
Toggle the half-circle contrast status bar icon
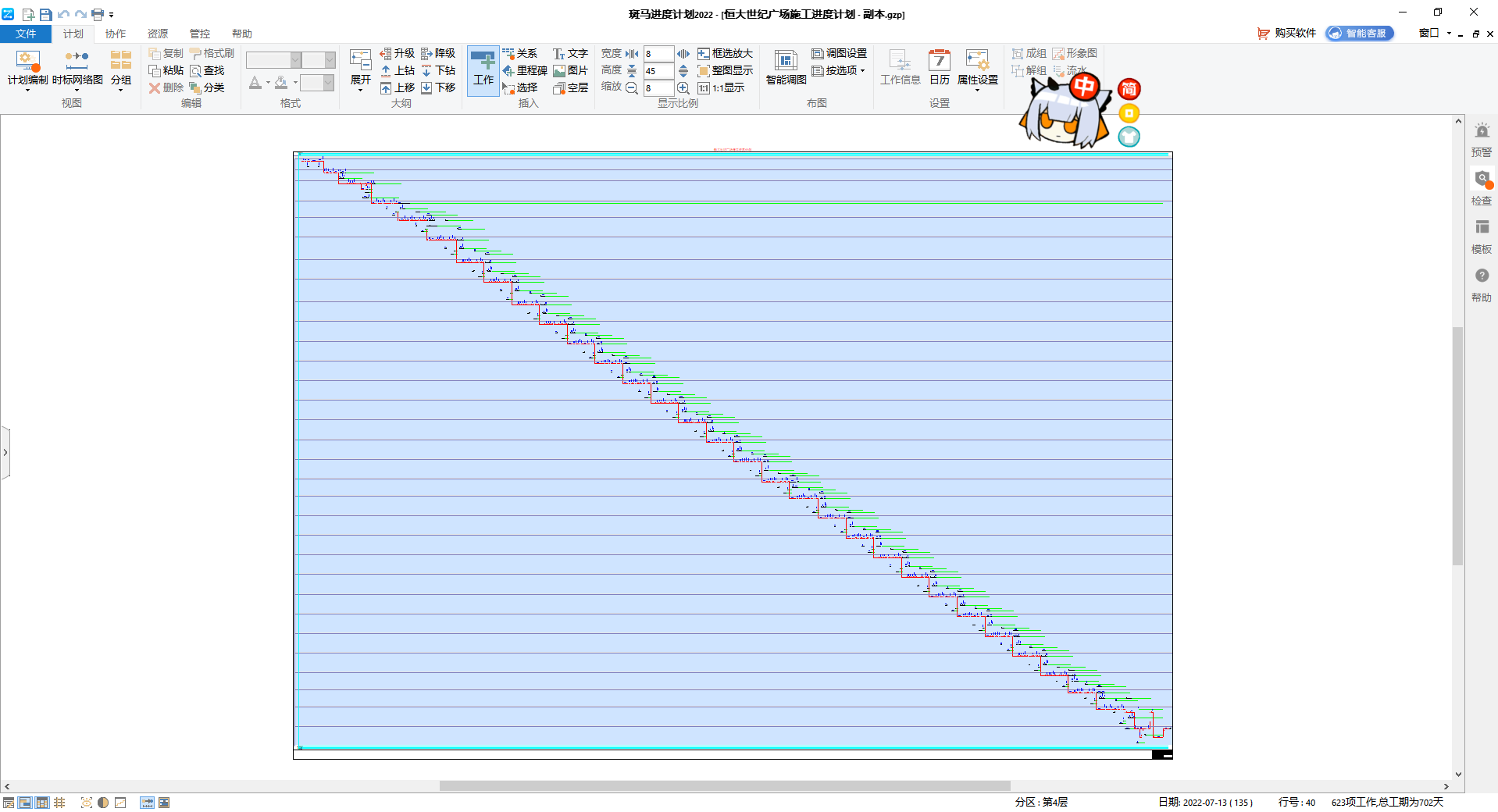(103, 803)
